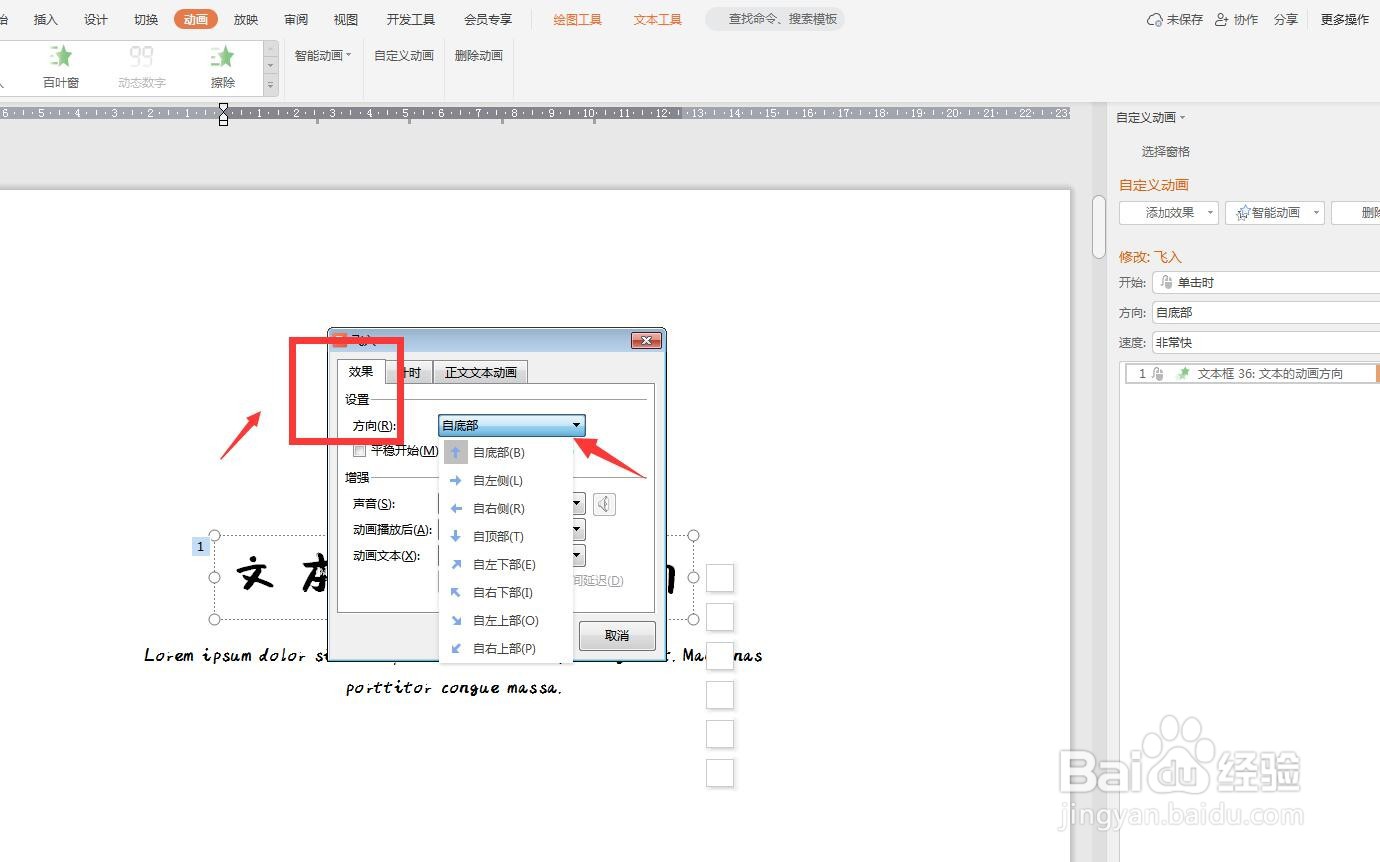Image resolution: width=1380 pixels, height=862 pixels.
Task: Choose 自左侧(L) direction option
Action: coord(505,481)
